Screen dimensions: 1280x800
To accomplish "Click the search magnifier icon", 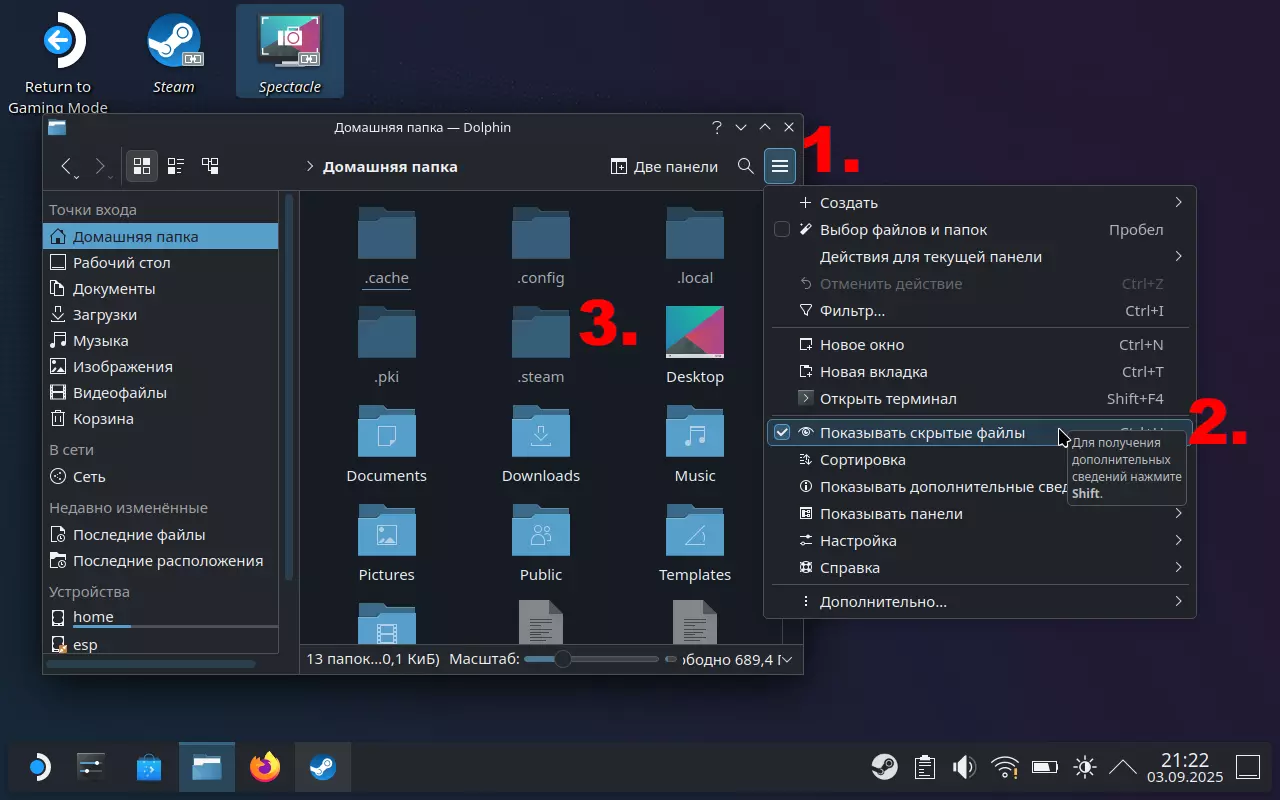I will (745, 166).
